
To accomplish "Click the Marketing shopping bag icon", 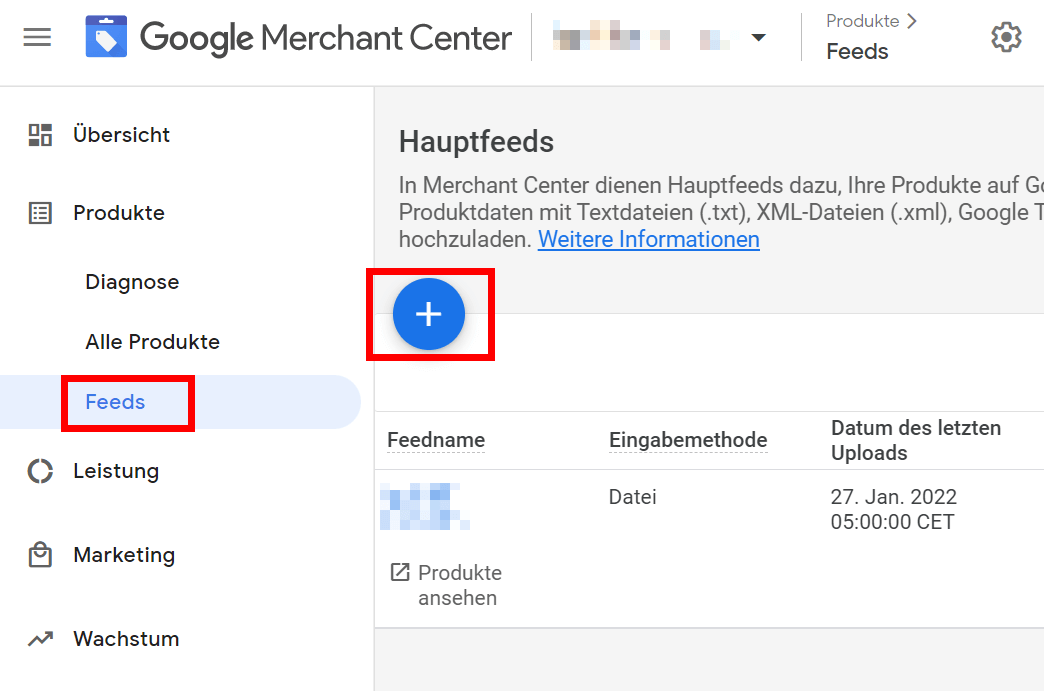I will 40,555.
